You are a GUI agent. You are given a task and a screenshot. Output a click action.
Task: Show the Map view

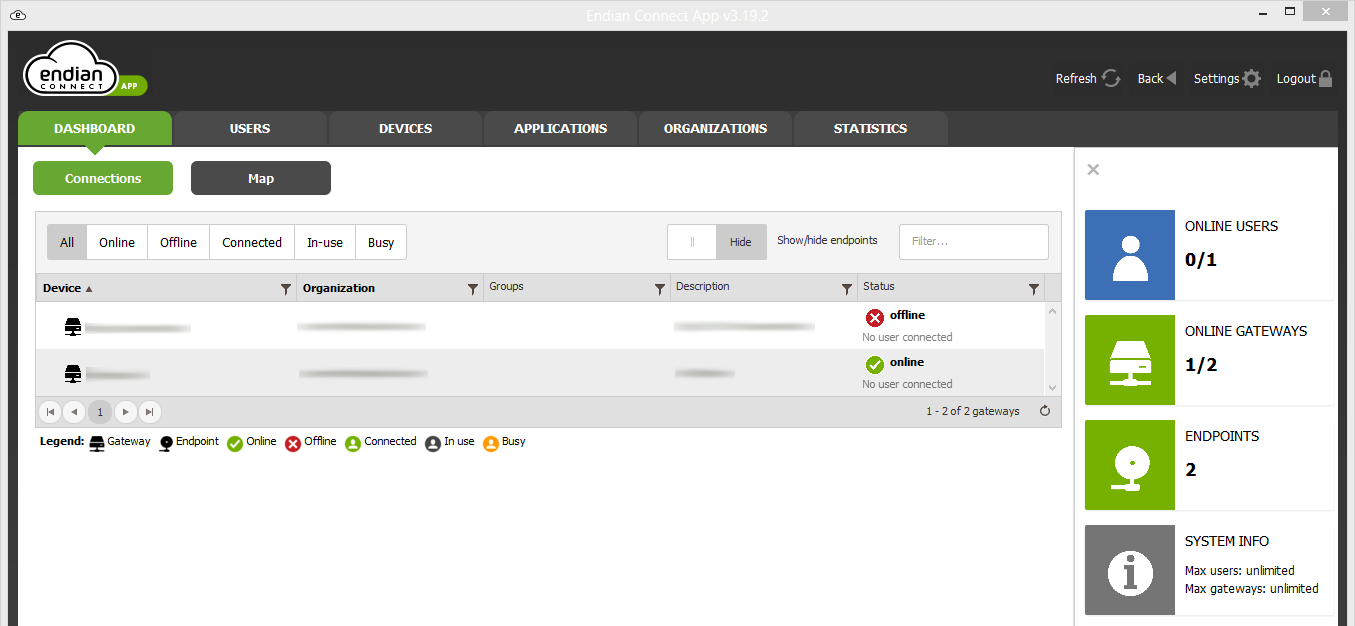click(x=261, y=178)
